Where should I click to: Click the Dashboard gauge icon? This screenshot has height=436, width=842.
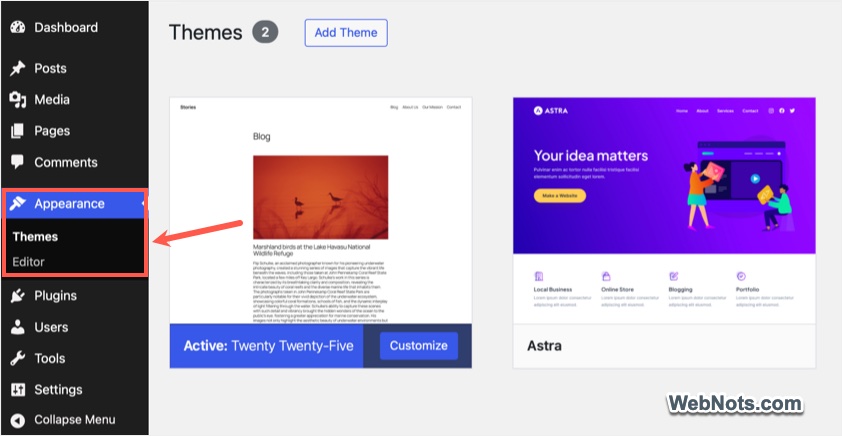18,27
